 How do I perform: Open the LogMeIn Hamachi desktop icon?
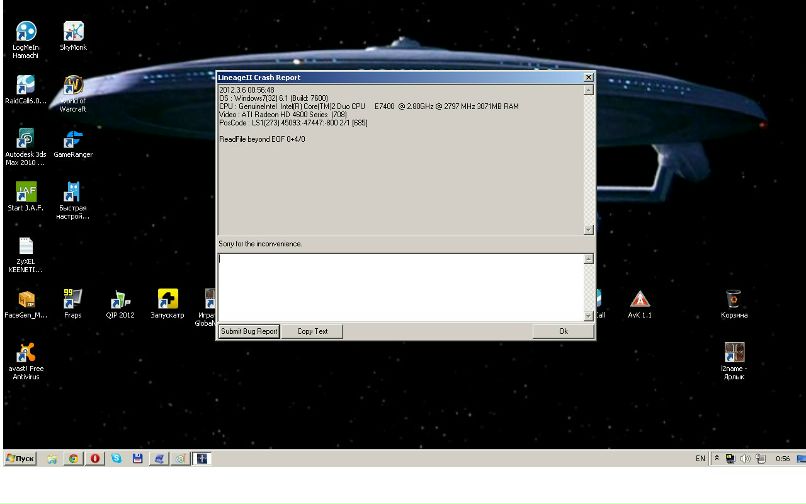pos(26,36)
